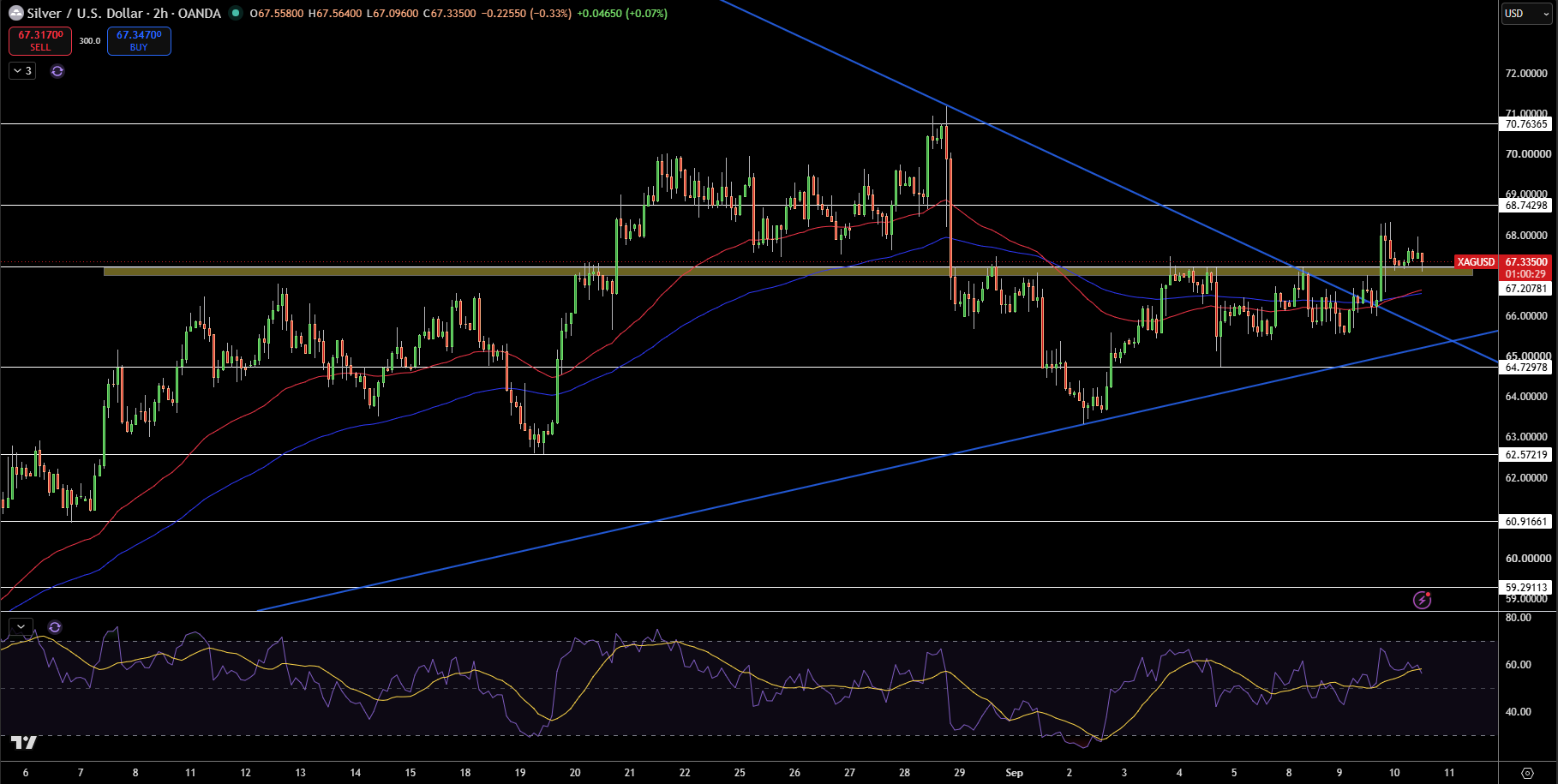1558x784 pixels.
Task: Click the 40.00 RSI scale label
Action: tap(1519, 712)
